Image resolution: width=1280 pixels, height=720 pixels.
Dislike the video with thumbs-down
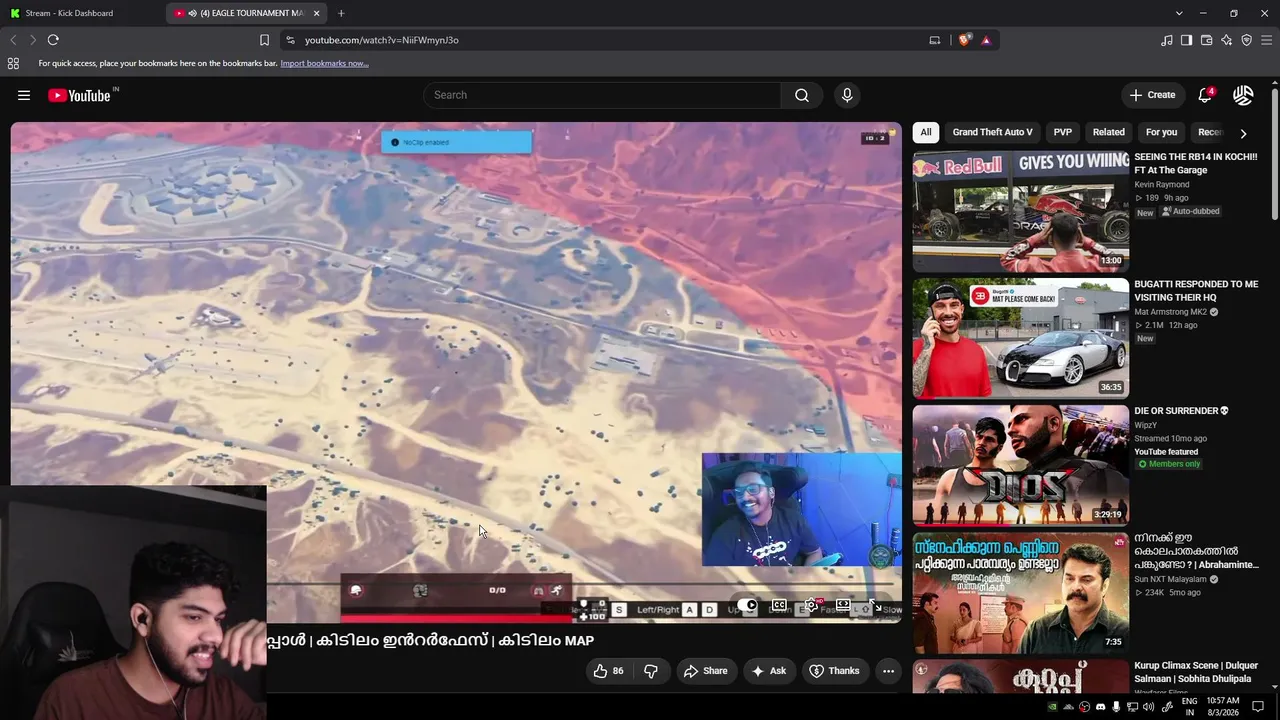650,671
